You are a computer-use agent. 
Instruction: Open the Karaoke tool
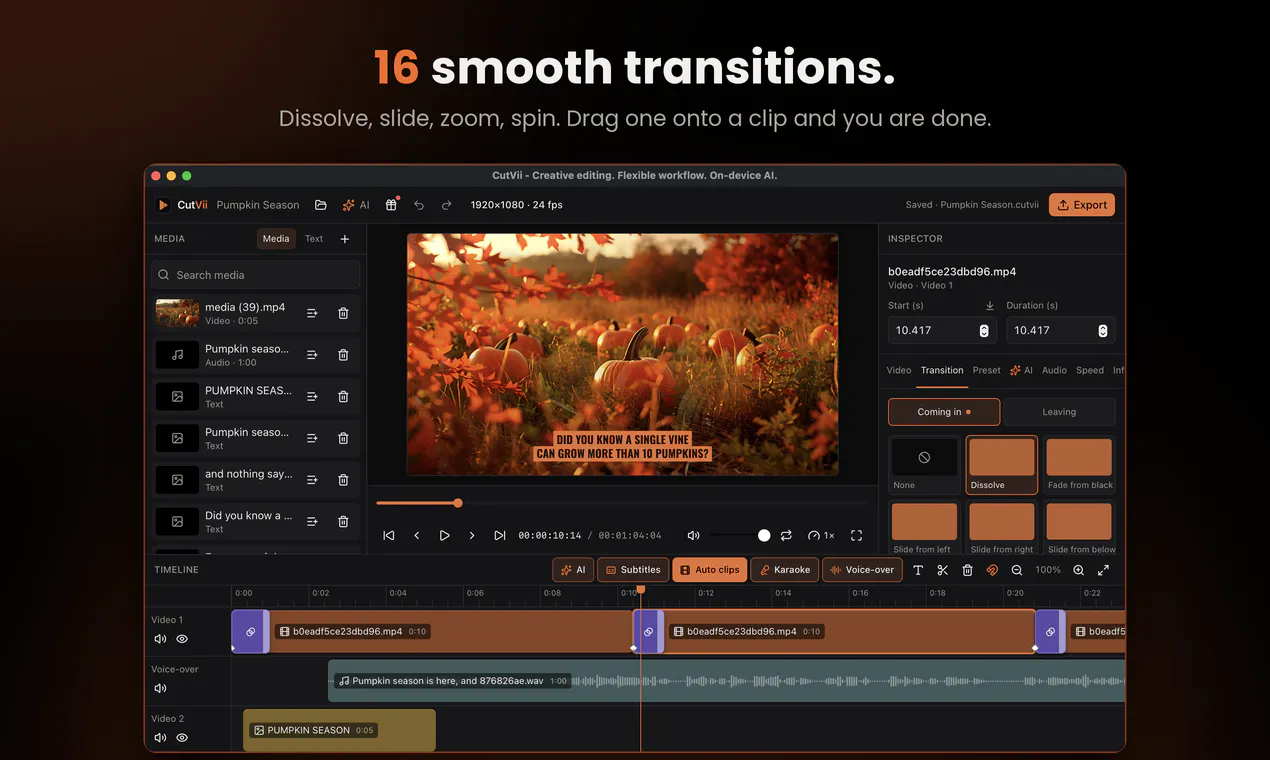(785, 570)
